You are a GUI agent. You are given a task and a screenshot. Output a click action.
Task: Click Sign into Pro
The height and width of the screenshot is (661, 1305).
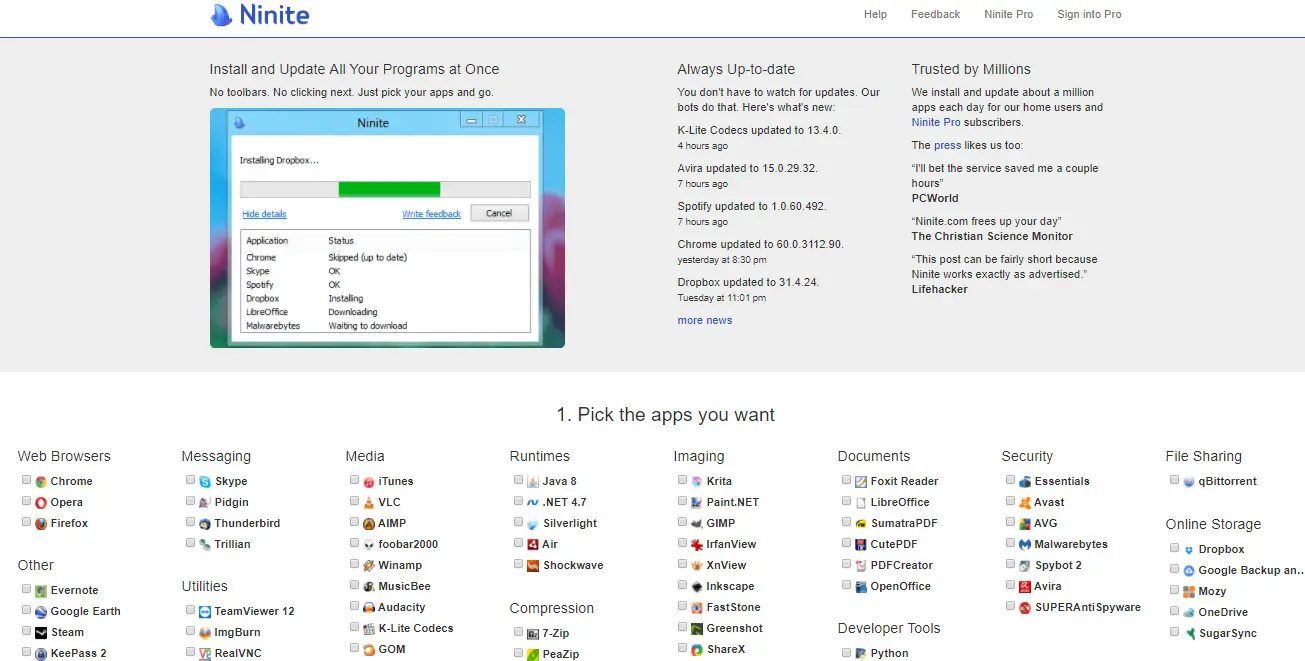pyautogui.click(x=1089, y=14)
